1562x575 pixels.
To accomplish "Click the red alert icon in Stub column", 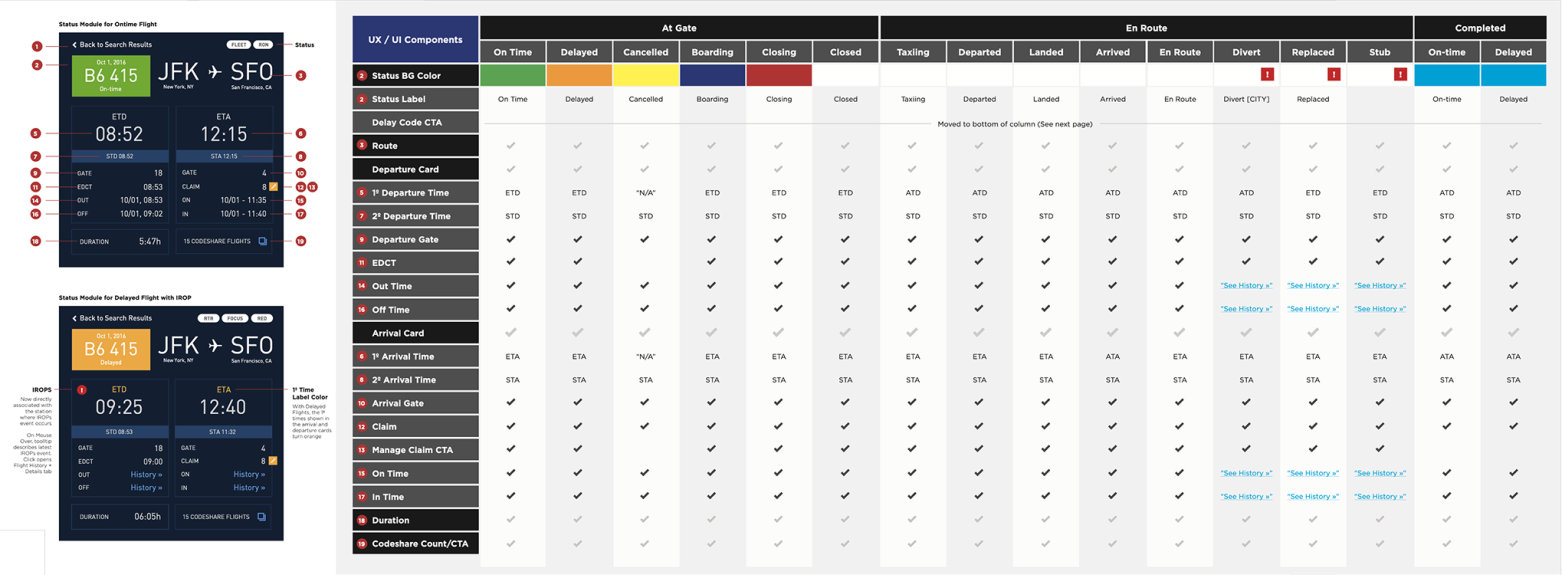I will point(1400,74).
